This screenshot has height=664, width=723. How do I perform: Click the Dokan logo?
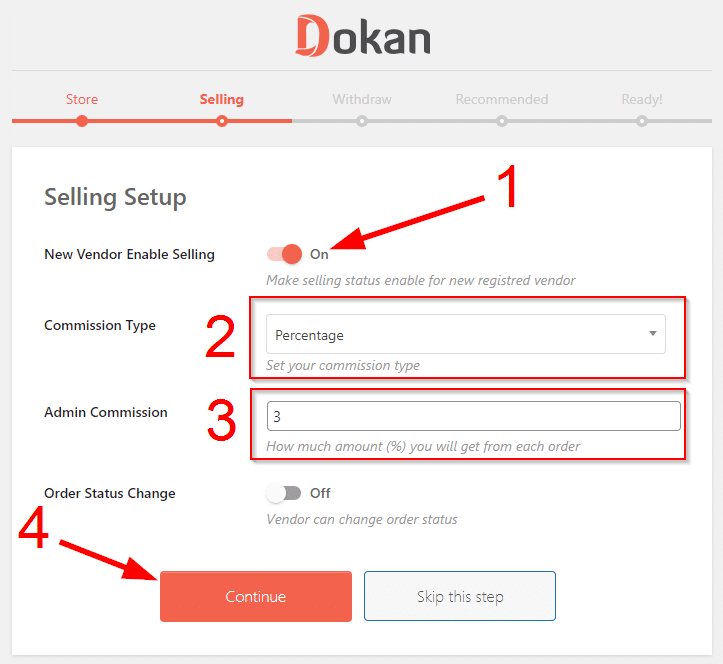coord(362,36)
